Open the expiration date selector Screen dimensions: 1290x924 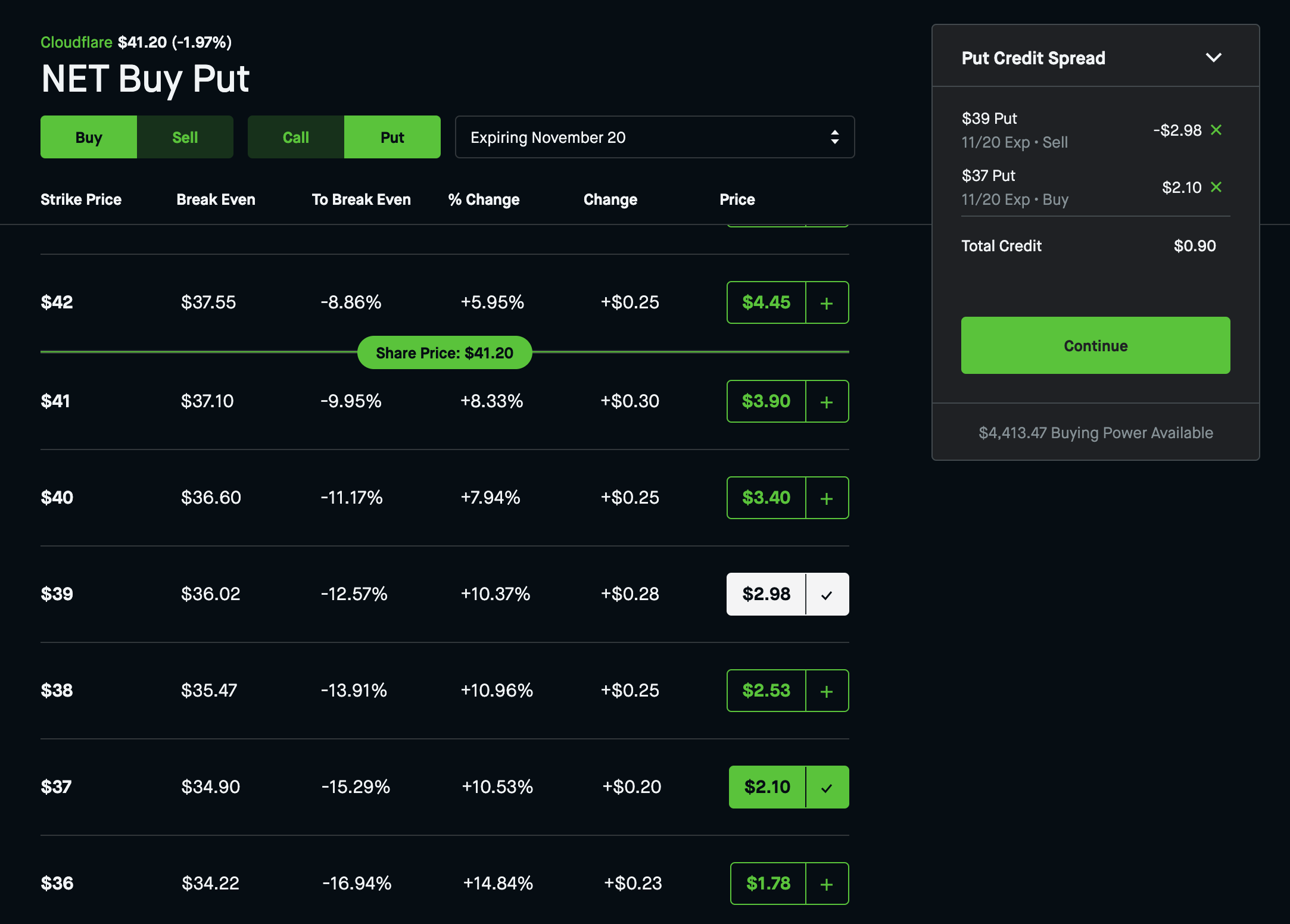click(x=656, y=137)
